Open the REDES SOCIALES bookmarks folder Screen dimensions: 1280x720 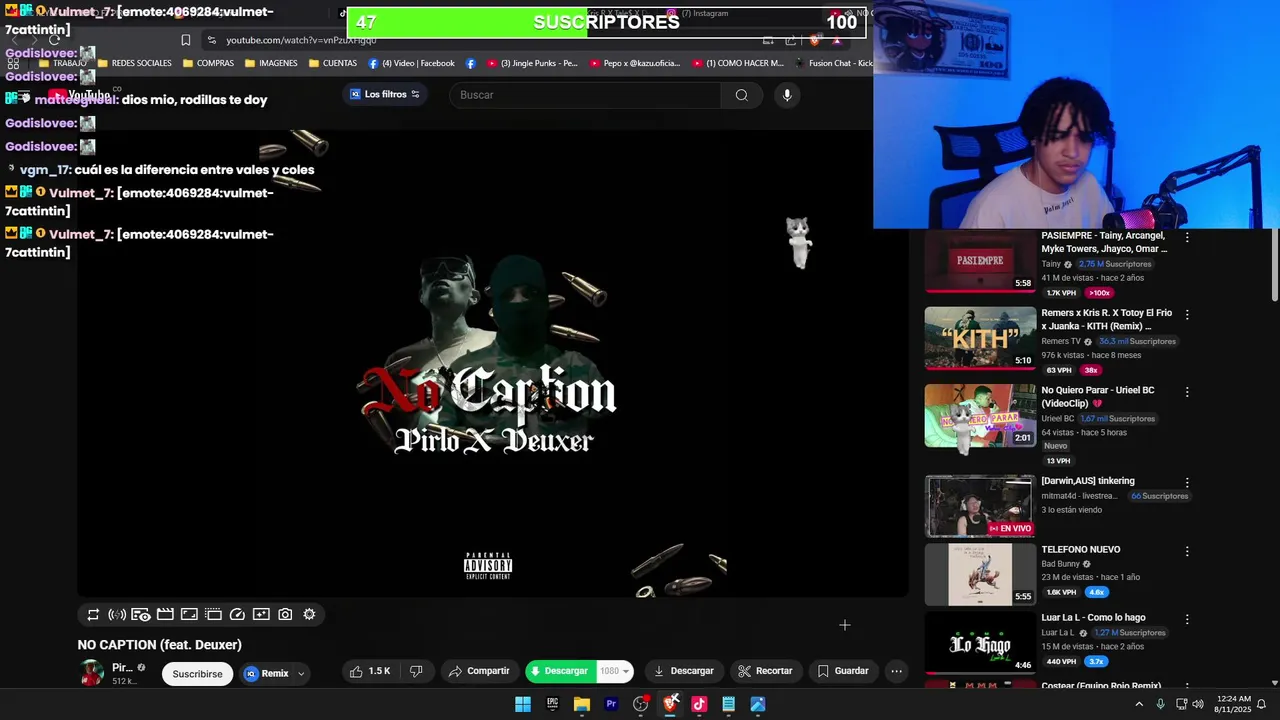pos(134,63)
